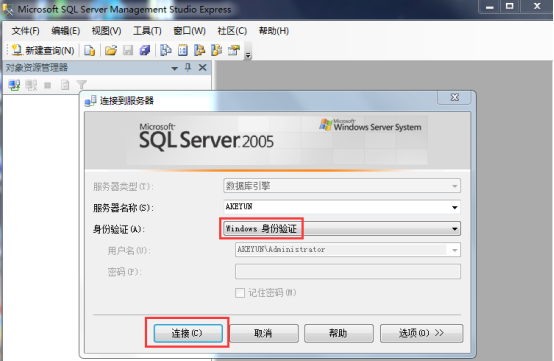Click the New Query (新建查询) toolbar button
Image resolution: width=554 pixels, height=361 pixels.
43,51
